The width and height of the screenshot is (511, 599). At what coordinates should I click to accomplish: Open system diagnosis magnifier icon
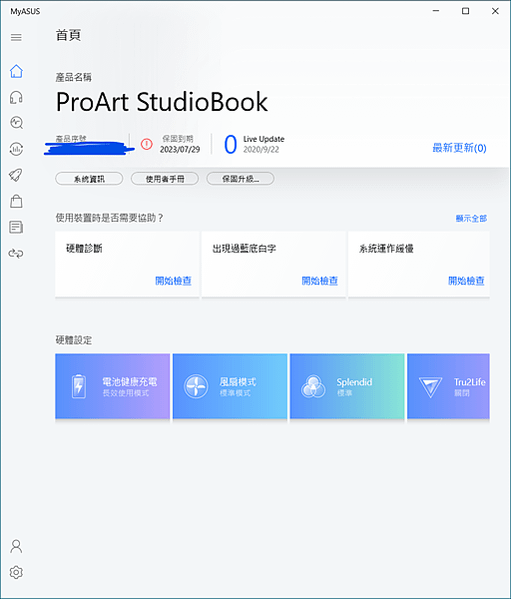[x=16, y=123]
